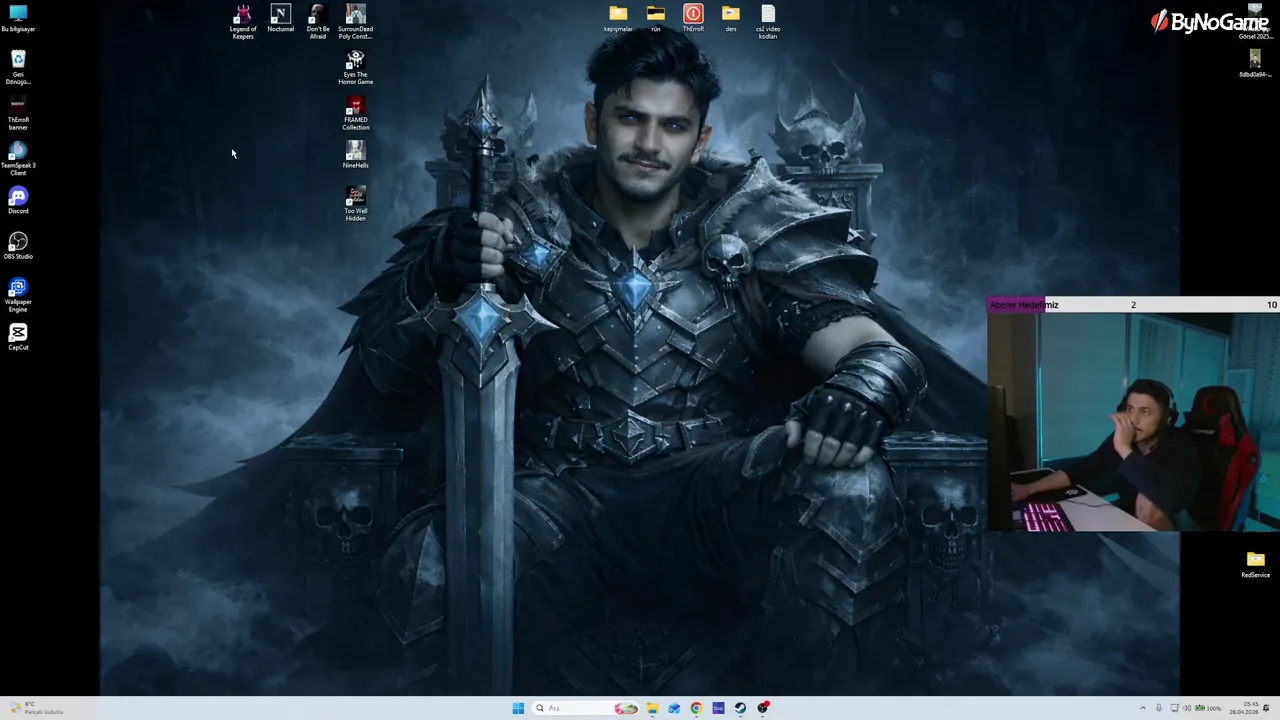Screen dimensions: 1280x720
Task: Open the weather widget on the taskbar
Action: pyautogui.click(x=36, y=708)
